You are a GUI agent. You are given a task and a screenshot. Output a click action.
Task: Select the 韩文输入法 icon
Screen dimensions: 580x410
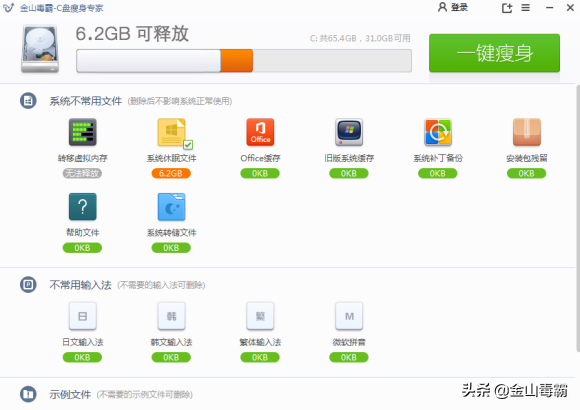[x=172, y=316]
